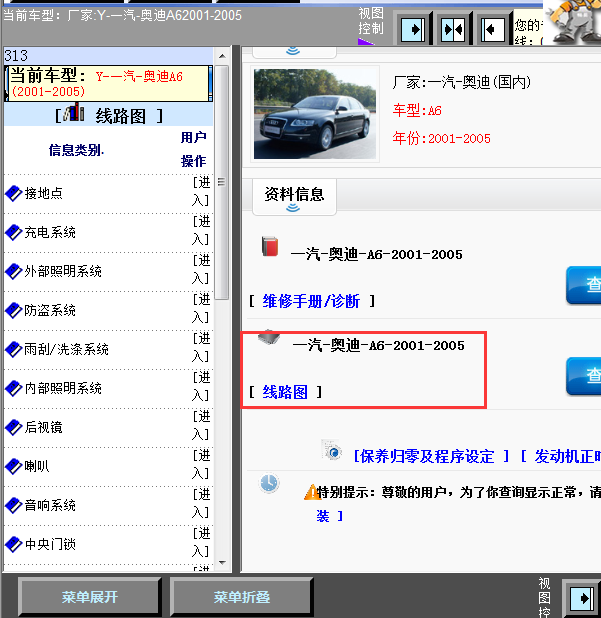Click the settings page icon beside 保养归零及程序设定
Viewport: 601px width, 618px height.
click(x=331, y=450)
